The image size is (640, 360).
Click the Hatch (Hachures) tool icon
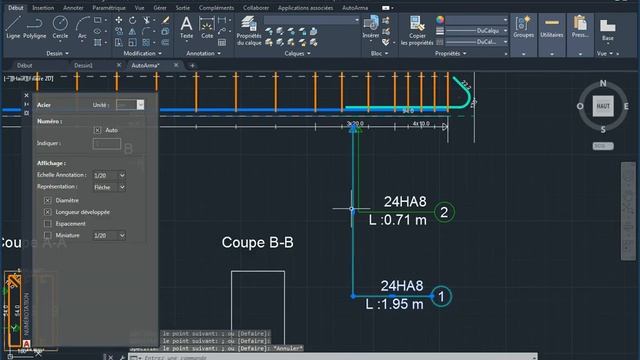pyautogui.click(x=98, y=42)
